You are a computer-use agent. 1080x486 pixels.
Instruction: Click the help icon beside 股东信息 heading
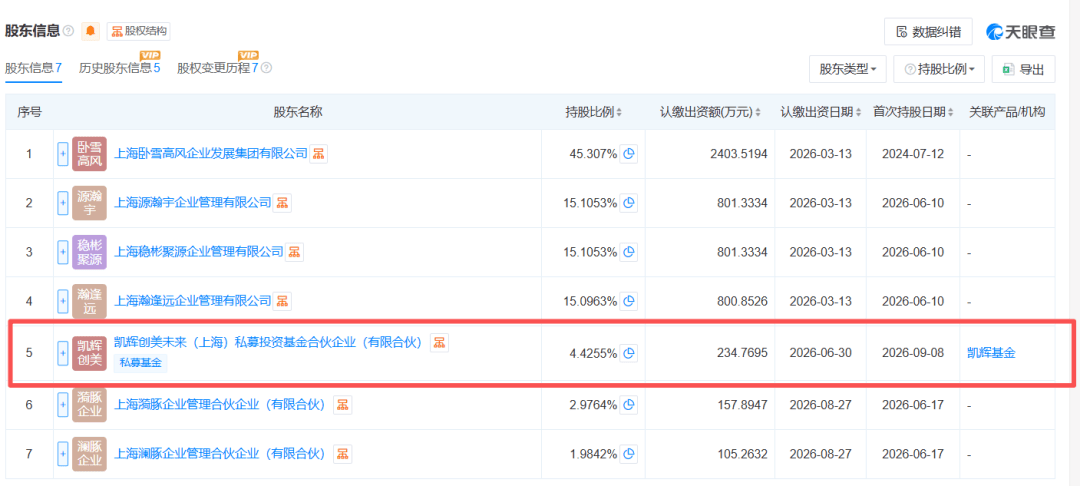pos(68,32)
